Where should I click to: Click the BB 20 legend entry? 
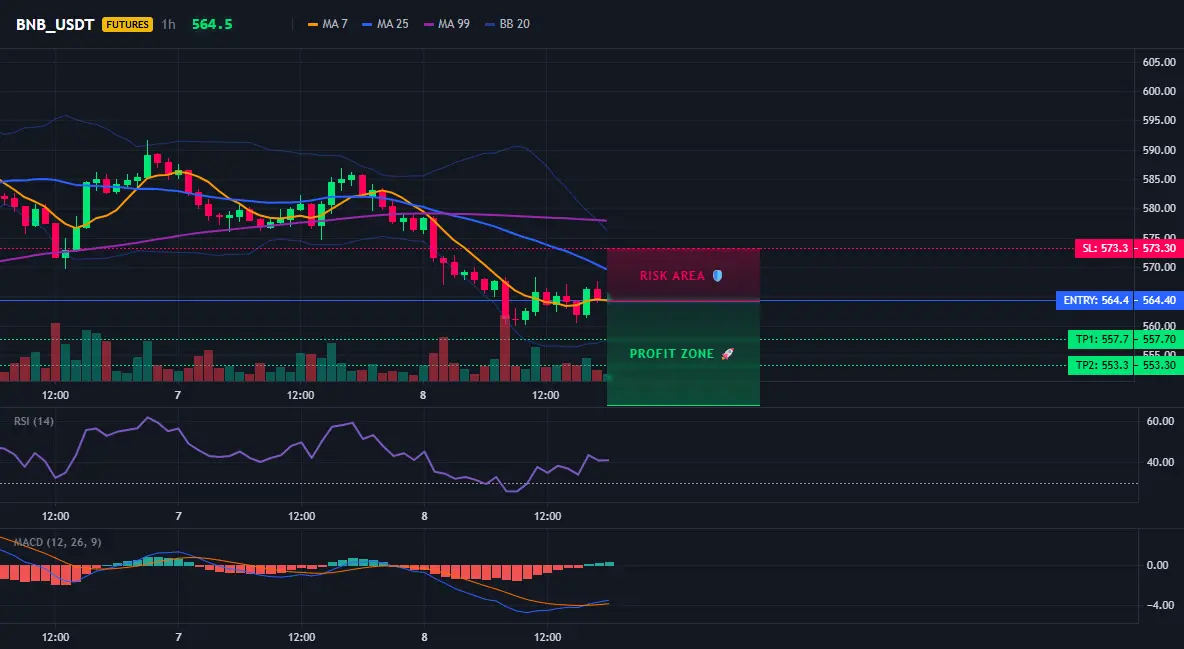click(507, 24)
